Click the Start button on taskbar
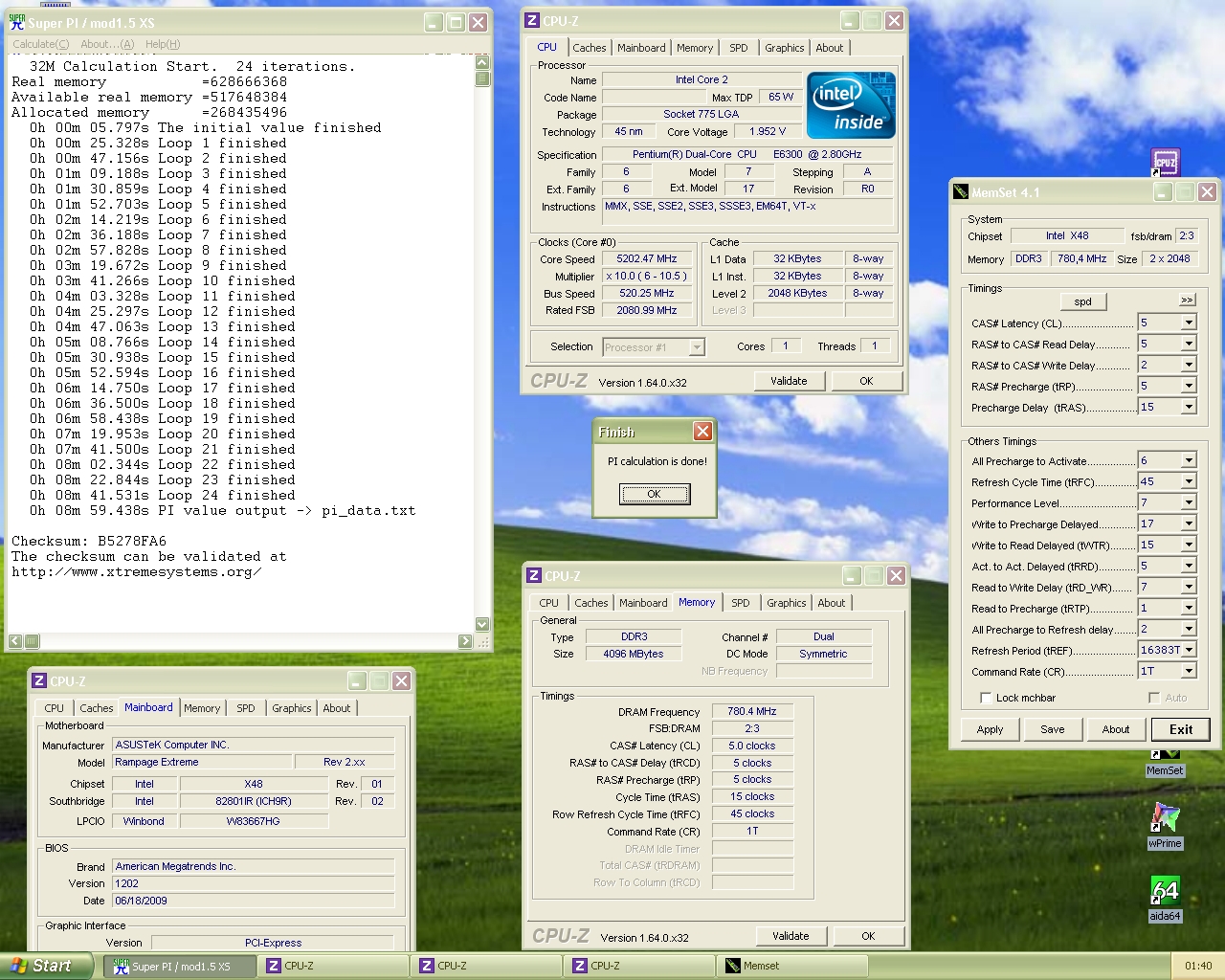This screenshot has height=980, width=1225. point(46,966)
